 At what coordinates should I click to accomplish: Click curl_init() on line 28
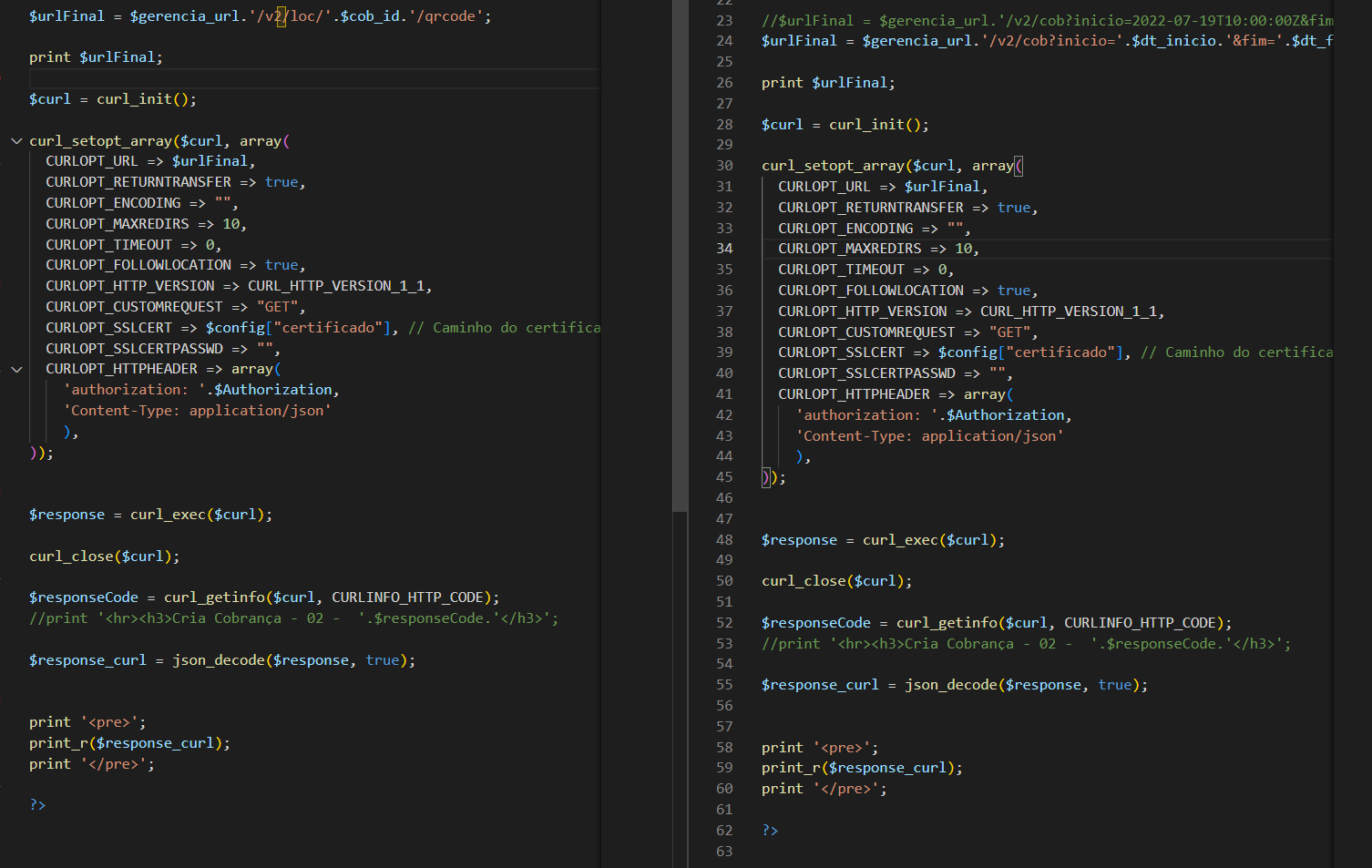[x=875, y=125]
